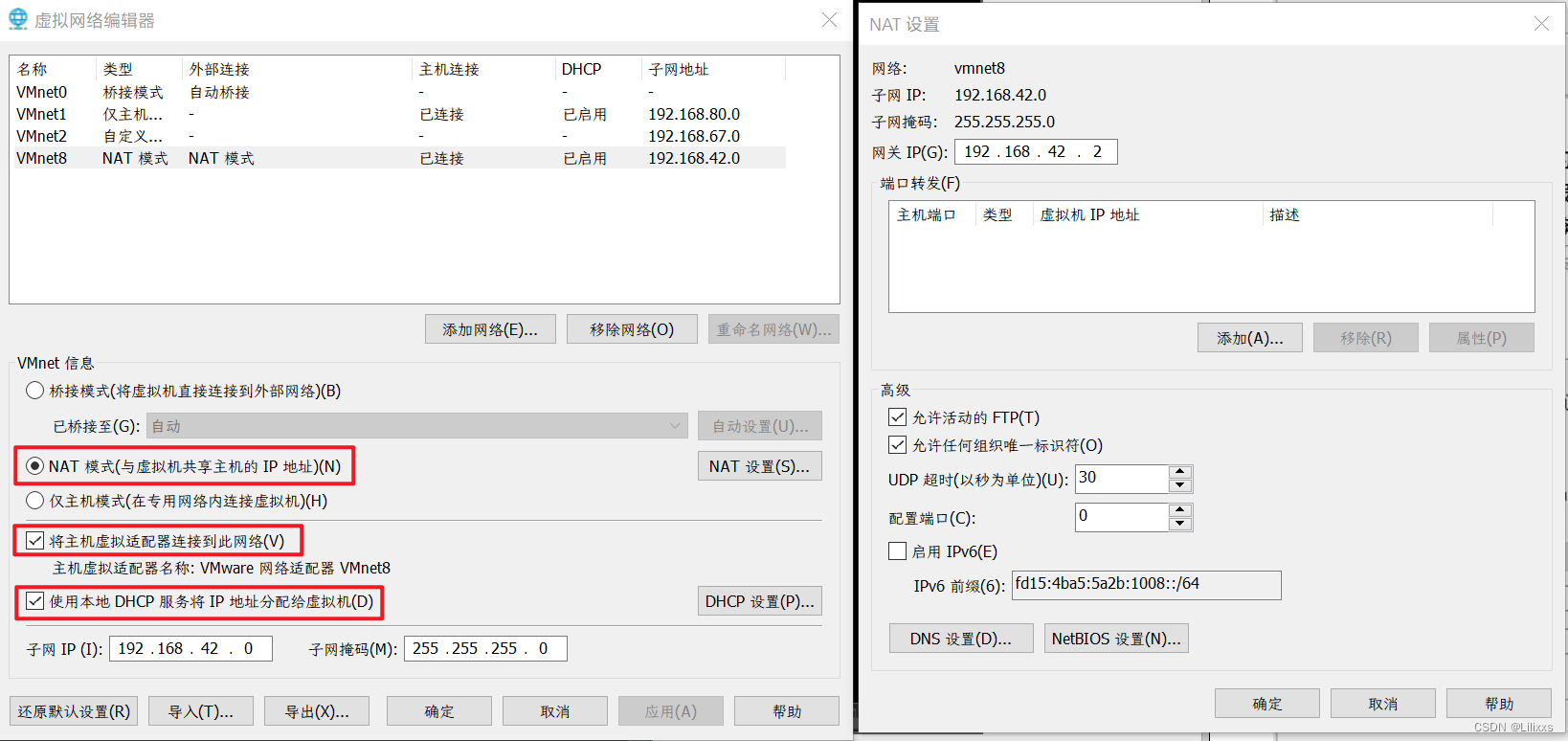Toggle 允许活动的 FTP checkbox
The width and height of the screenshot is (1568, 741).
(x=897, y=417)
